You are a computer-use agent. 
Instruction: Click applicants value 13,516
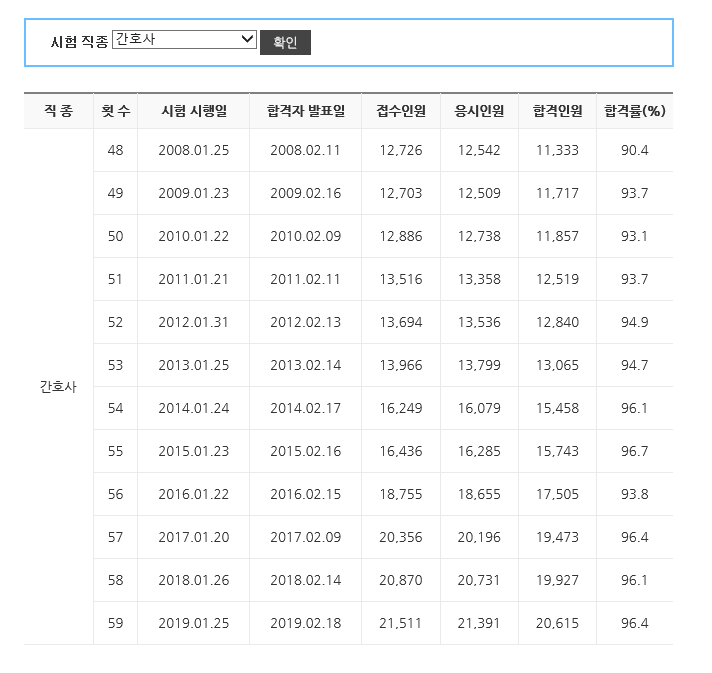coord(401,279)
